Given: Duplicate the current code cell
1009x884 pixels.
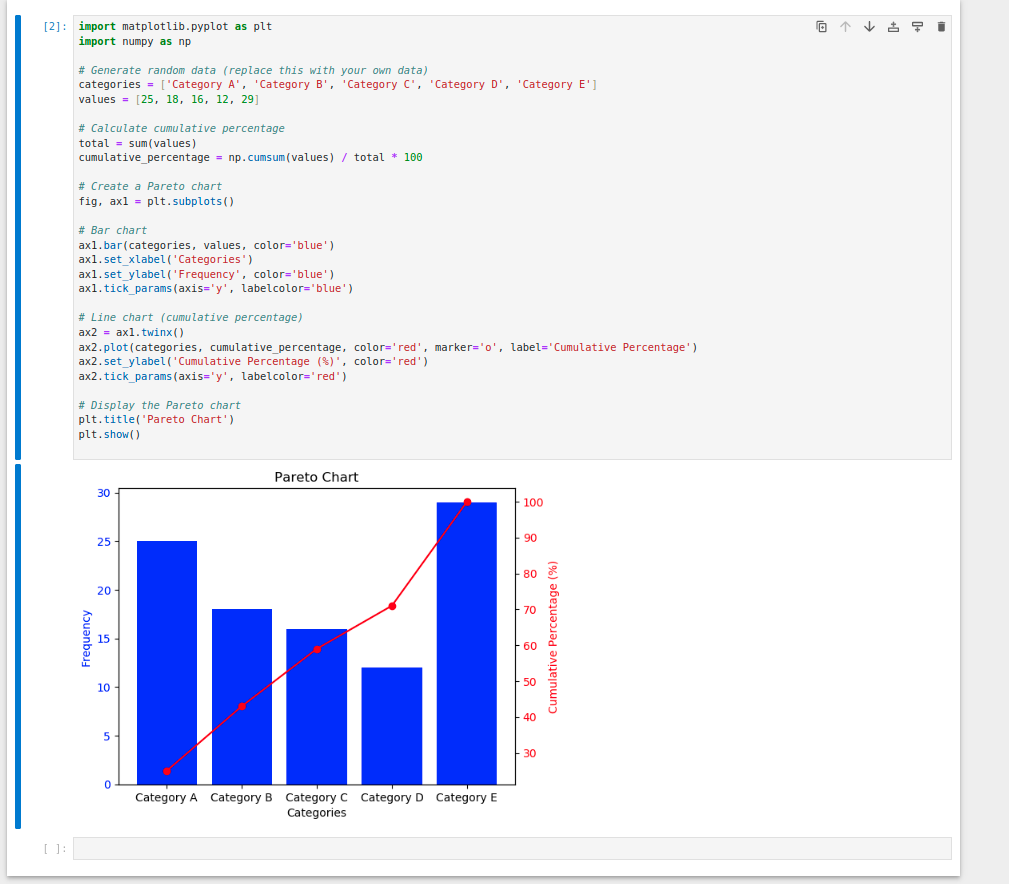Looking at the screenshot, I should [x=821, y=28].
